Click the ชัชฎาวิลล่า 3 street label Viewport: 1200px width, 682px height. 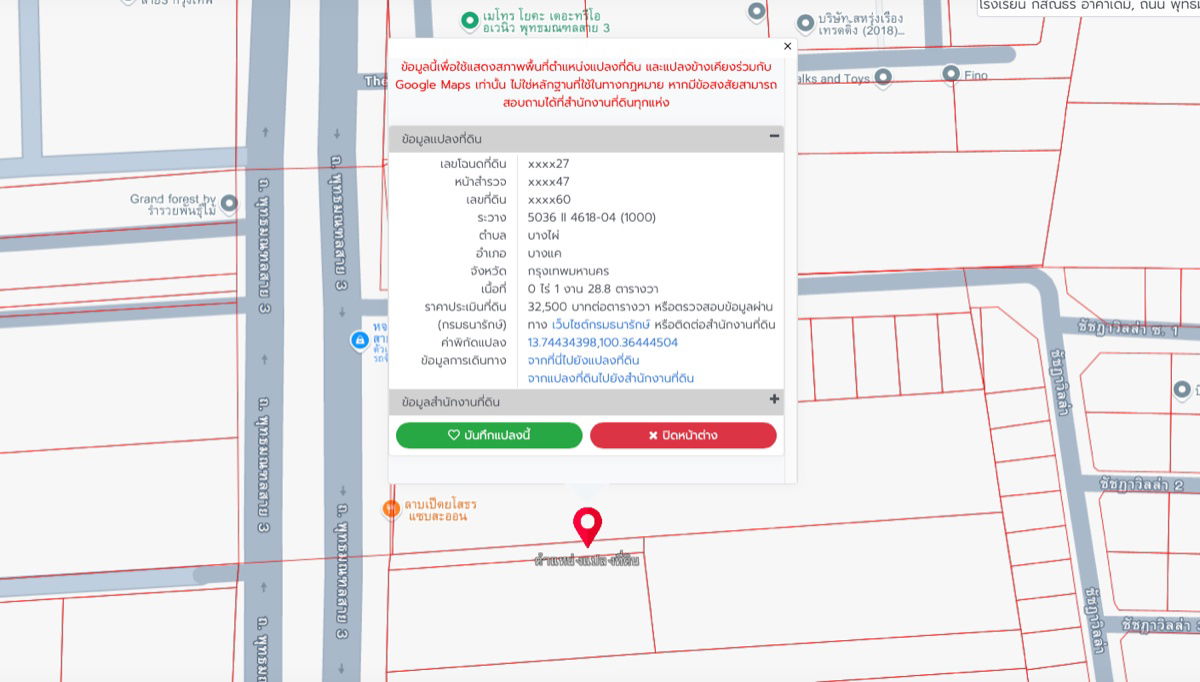point(1160,624)
